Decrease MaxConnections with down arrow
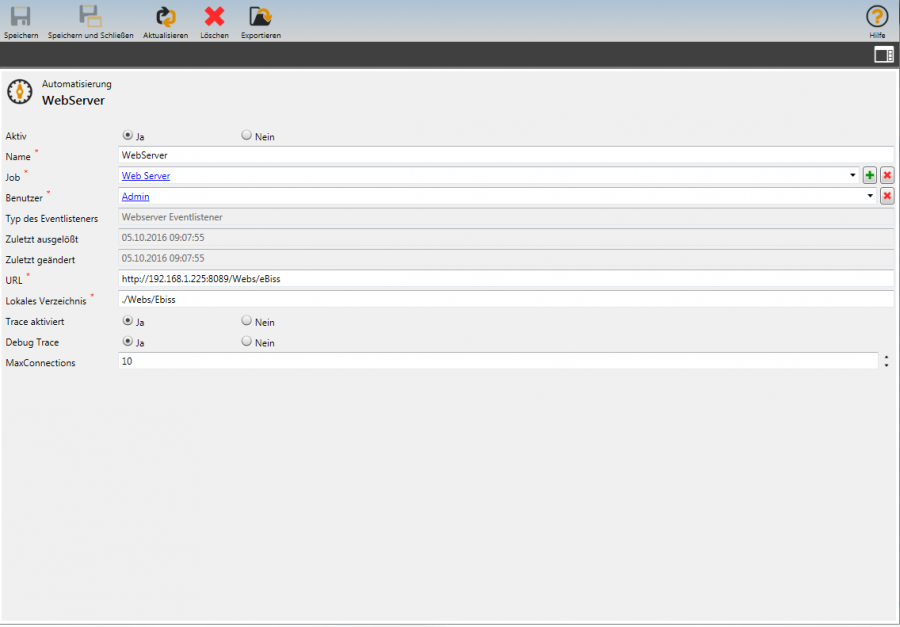Viewport: 900px width, 627px height. point(887,365)
